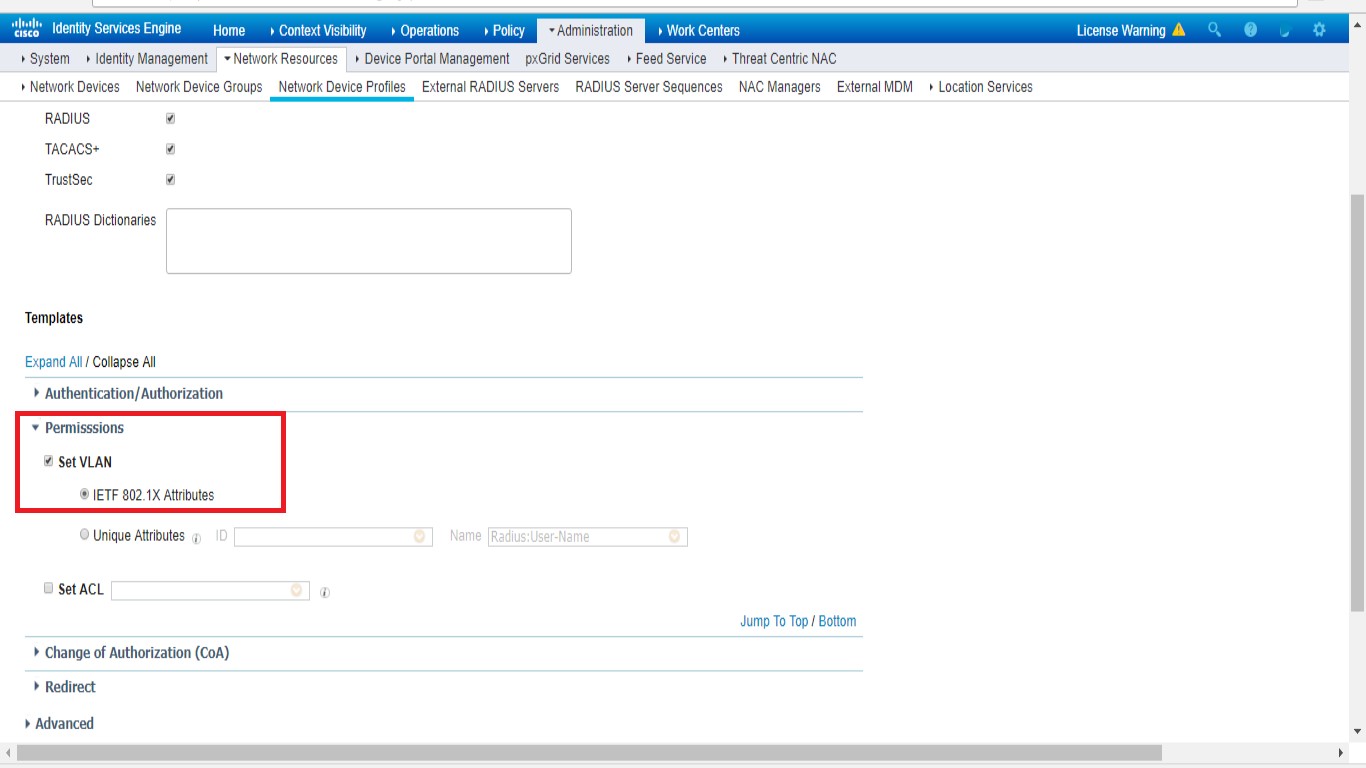The height and width of the screenshot is (768, 1366).
Task: Click the Cisco logo icon
Action: click(27, 28)
